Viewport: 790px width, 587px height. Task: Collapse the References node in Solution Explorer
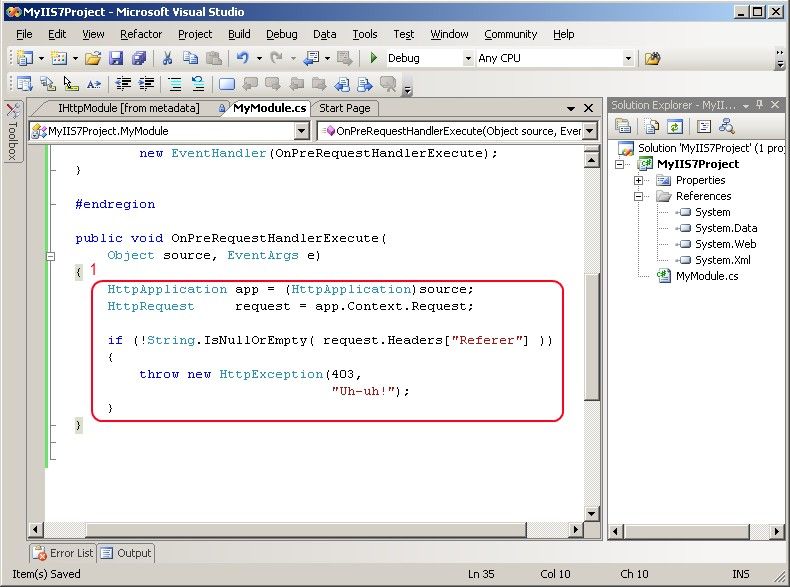point(638,197)
